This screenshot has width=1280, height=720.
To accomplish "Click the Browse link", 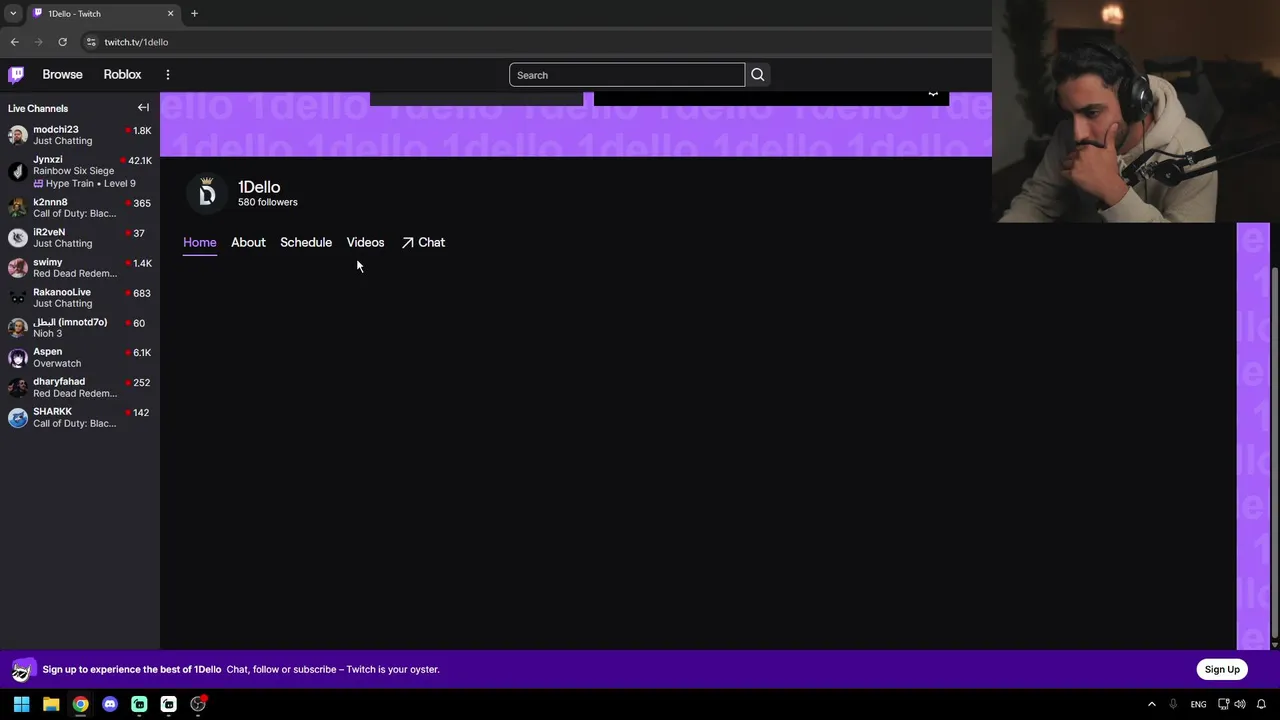I will (62, 75).
